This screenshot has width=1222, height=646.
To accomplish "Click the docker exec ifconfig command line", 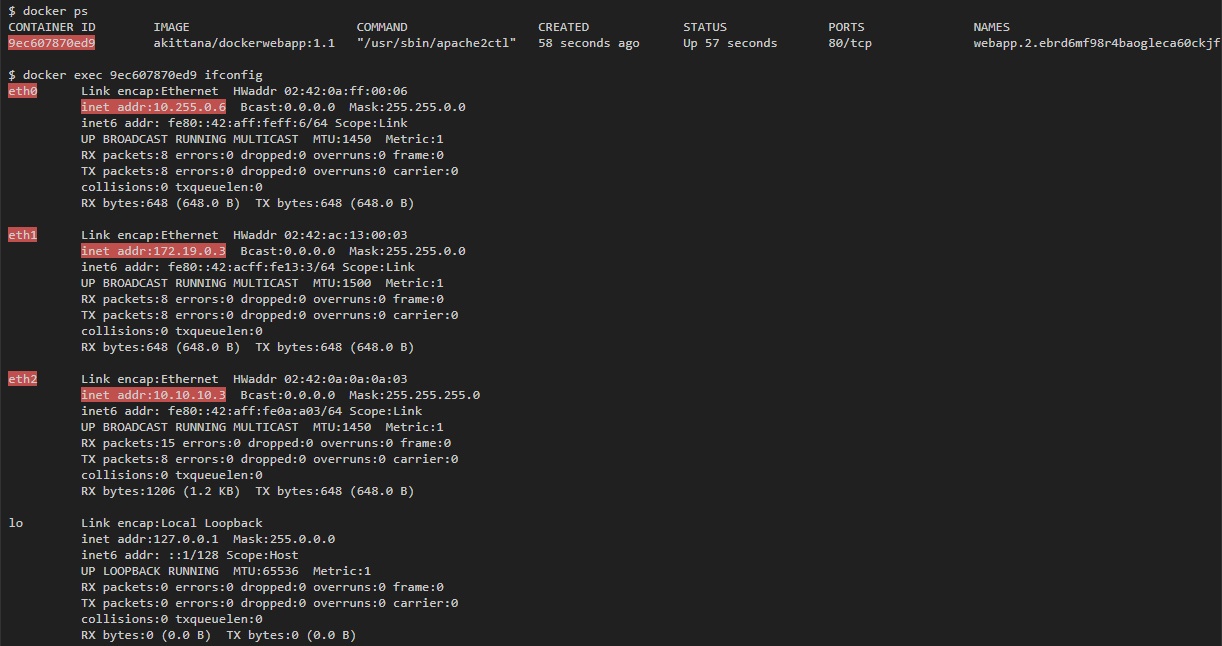I will 135,75.
